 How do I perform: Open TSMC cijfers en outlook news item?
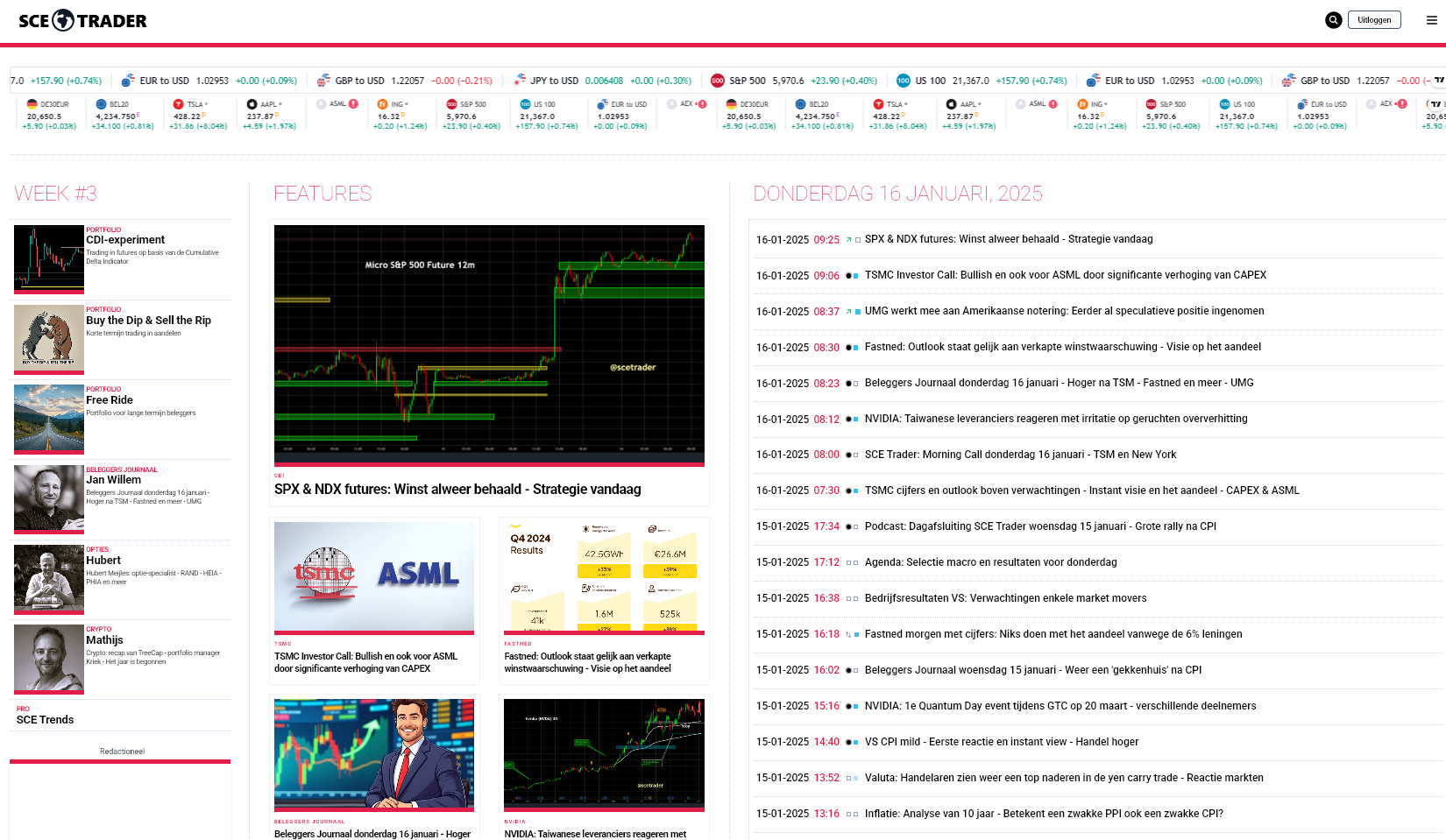pyautogui.click(x=1082, y=491)
